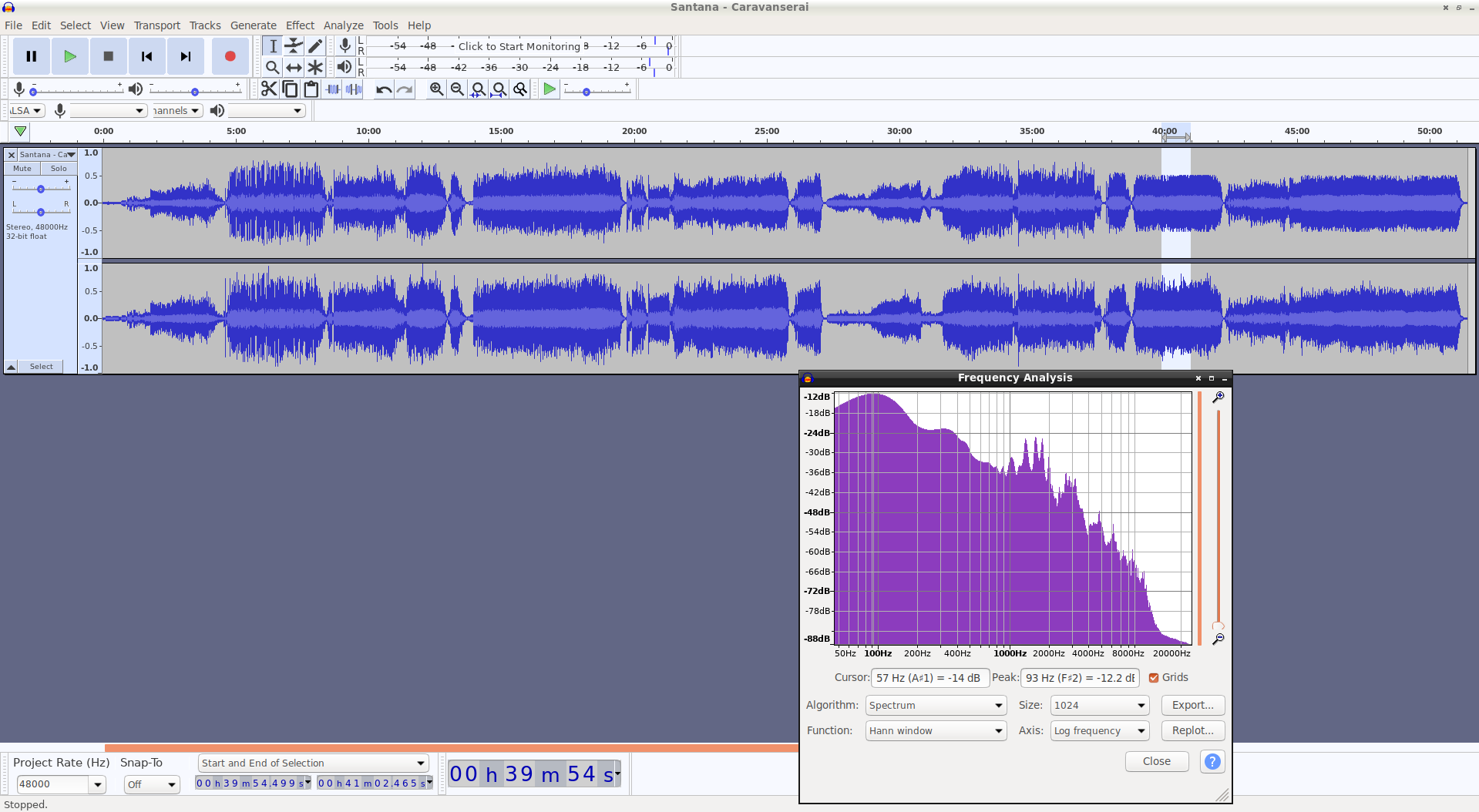The height and width of the screenshot is (812, 1479).
Task: Click the recording volume slider handle
Action: pyautogui.click(x=33, y=92)
